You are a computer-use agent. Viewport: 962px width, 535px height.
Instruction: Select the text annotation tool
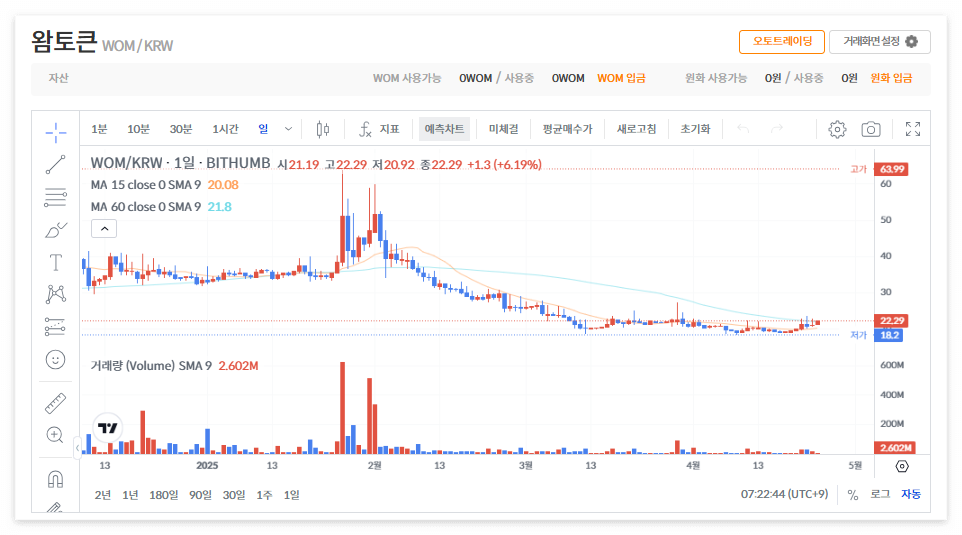[x=55, y=263]
